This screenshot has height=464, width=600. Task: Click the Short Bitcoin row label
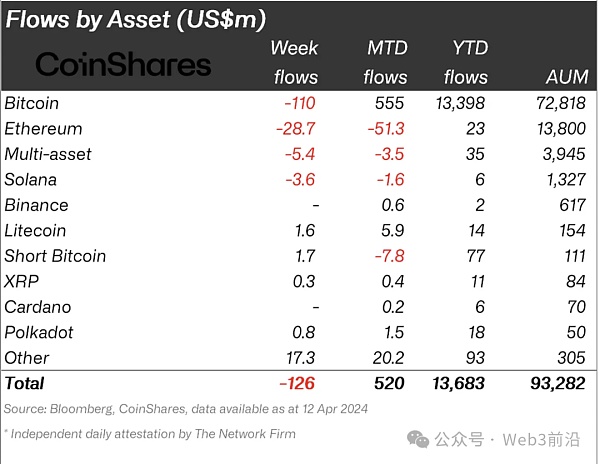(x=55, y=256)
